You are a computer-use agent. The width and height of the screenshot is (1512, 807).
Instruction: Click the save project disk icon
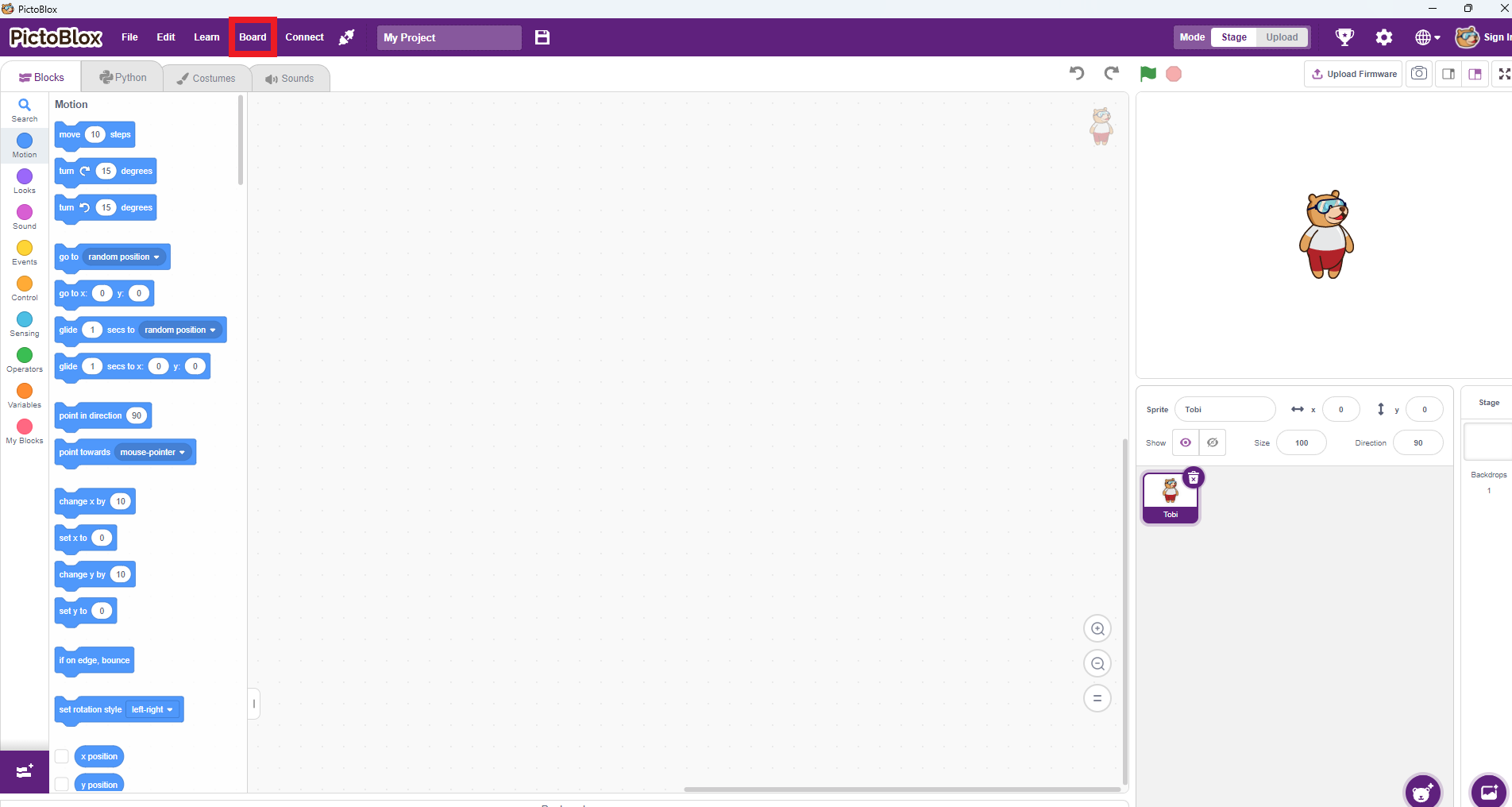point(542,37)
